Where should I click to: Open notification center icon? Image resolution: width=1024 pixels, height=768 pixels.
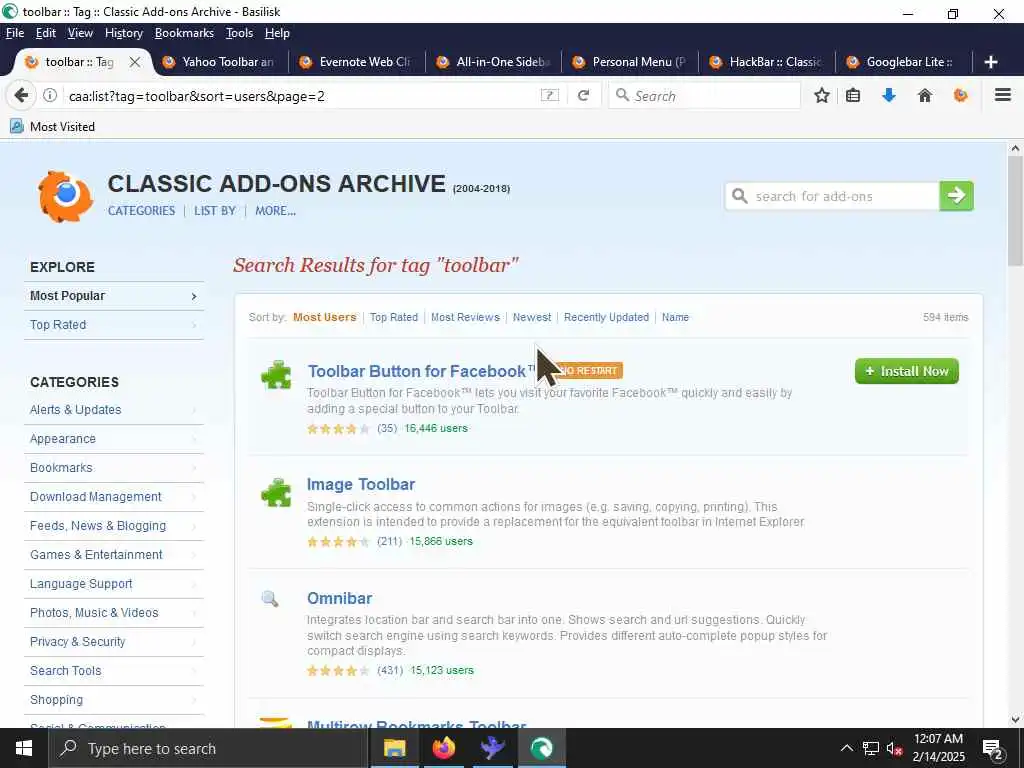point(993,749)
